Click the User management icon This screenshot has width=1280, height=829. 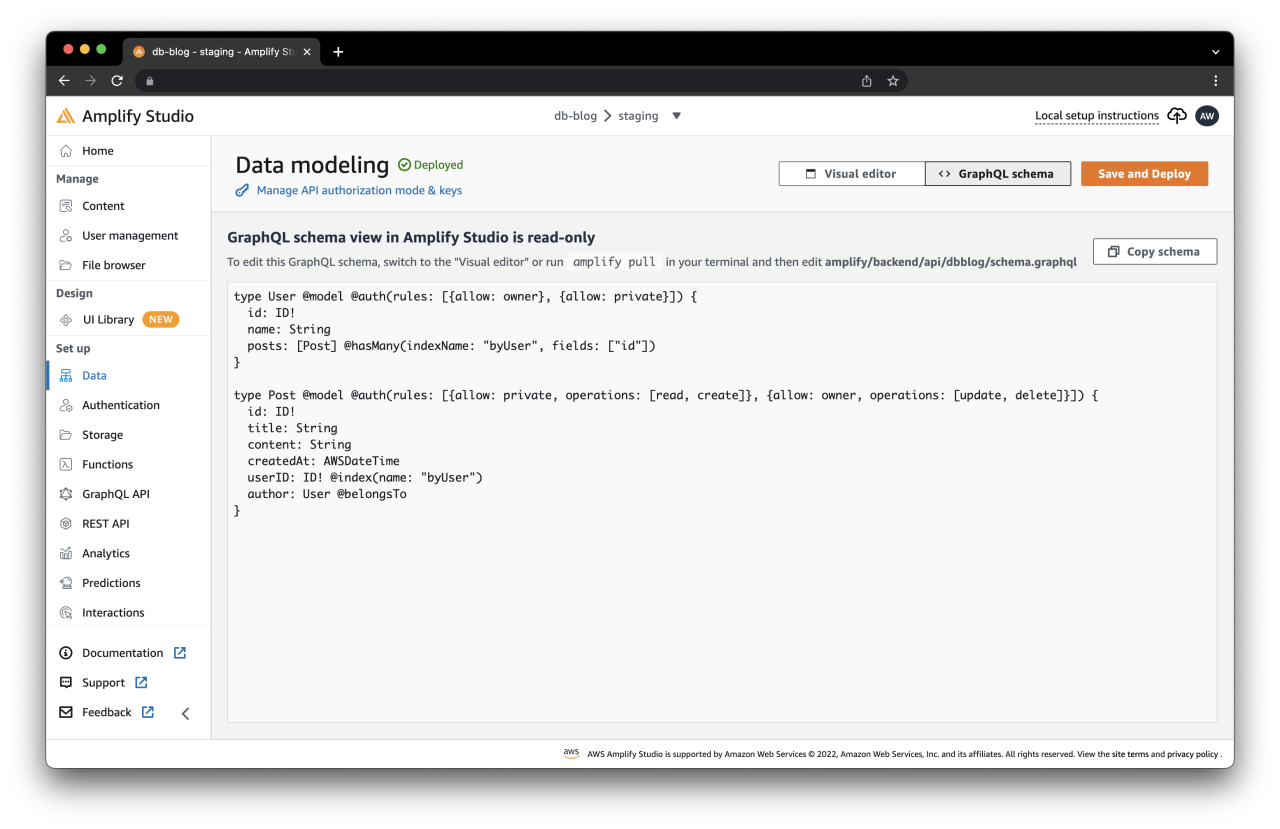[x=66, y=236]
